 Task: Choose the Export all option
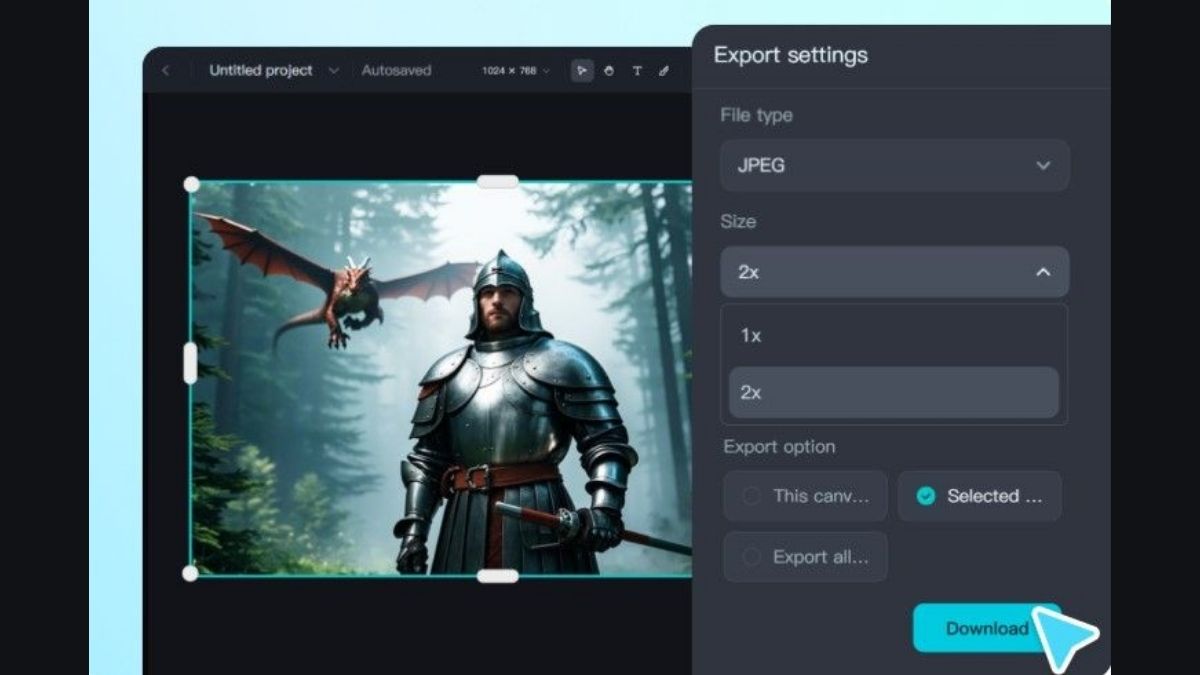pos(805,557)
